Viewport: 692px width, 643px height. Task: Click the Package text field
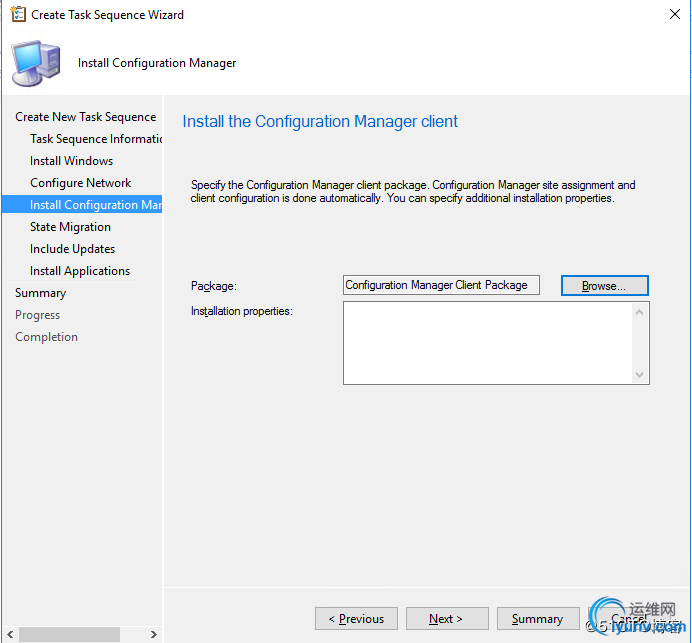(x=441, y=285)
